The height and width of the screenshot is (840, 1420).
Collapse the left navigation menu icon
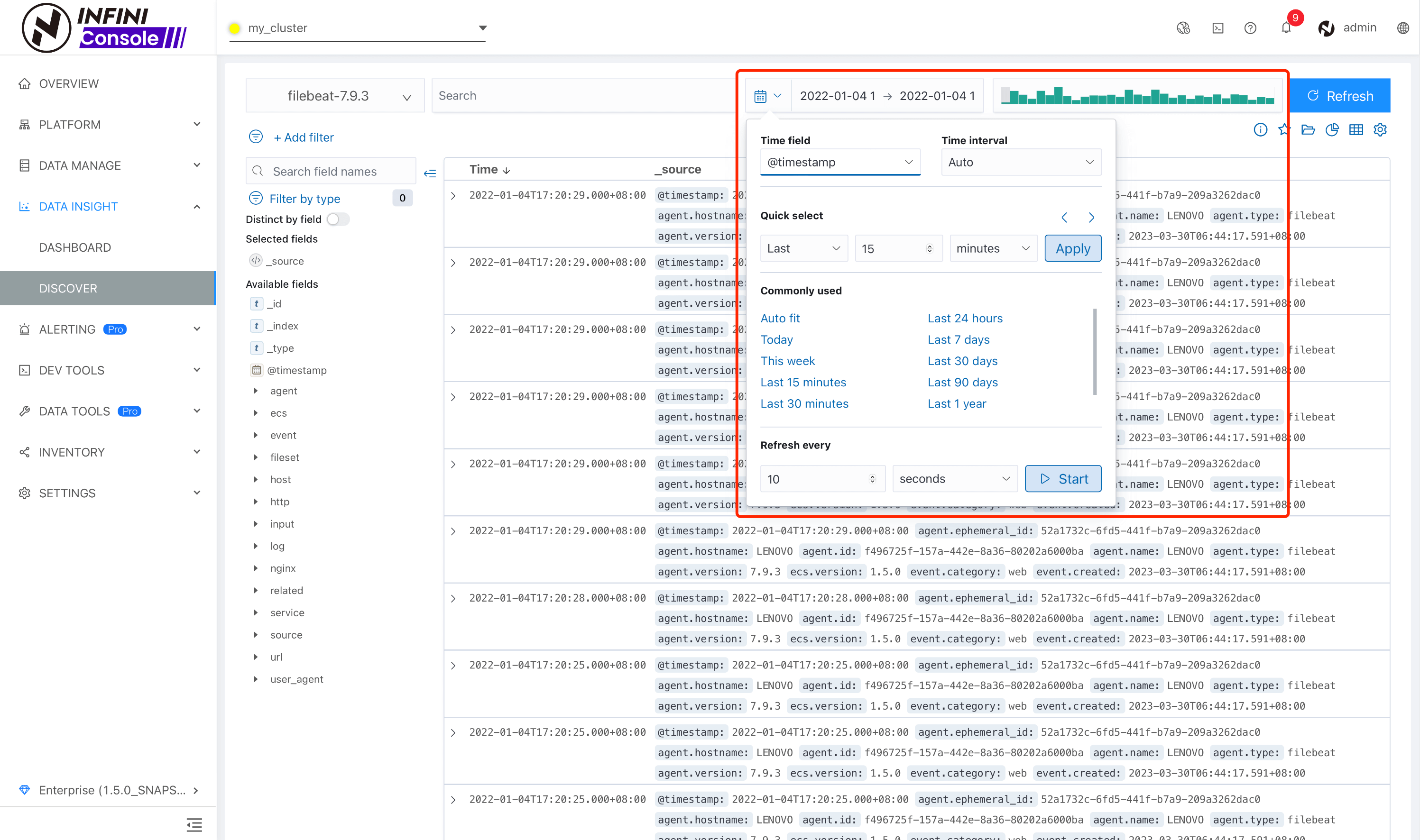tap(194, 824)
